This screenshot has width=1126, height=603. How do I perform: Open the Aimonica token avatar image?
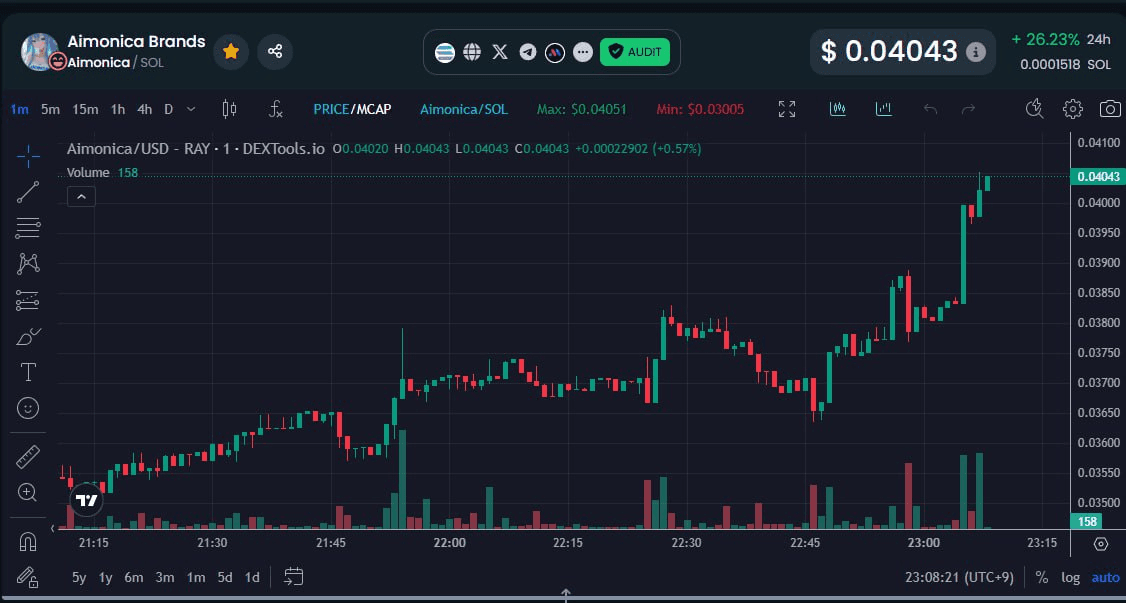point(39,52)
